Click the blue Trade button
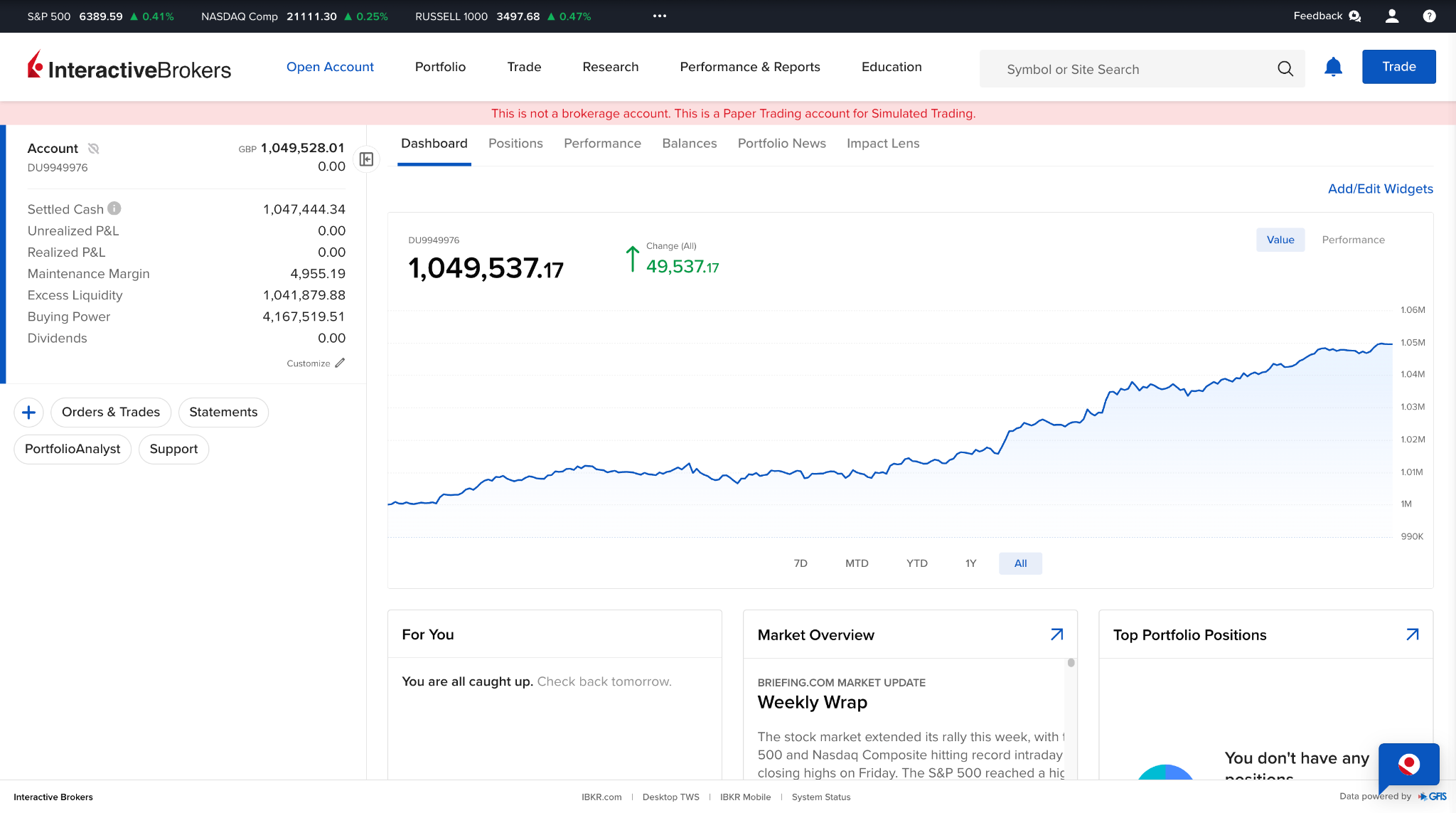Viewport: 1456px width, 813px height. click(1399, 67)
